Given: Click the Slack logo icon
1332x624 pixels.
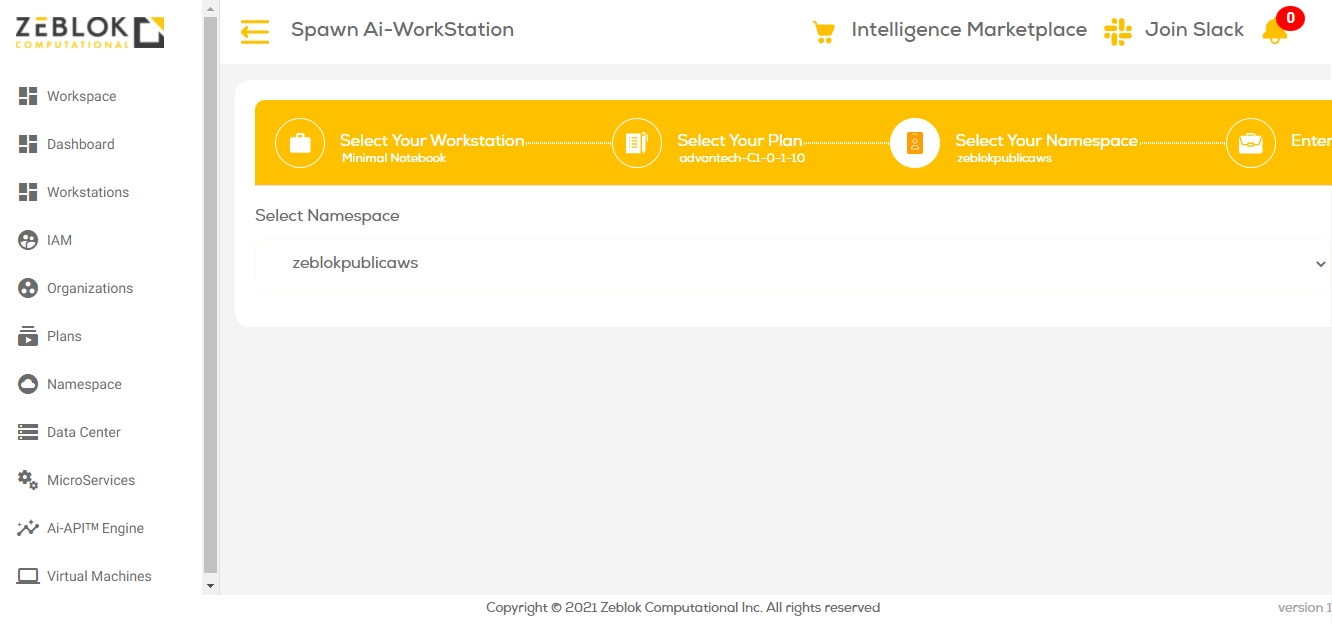Looking at the screenshot, I should click(1117, 31).
